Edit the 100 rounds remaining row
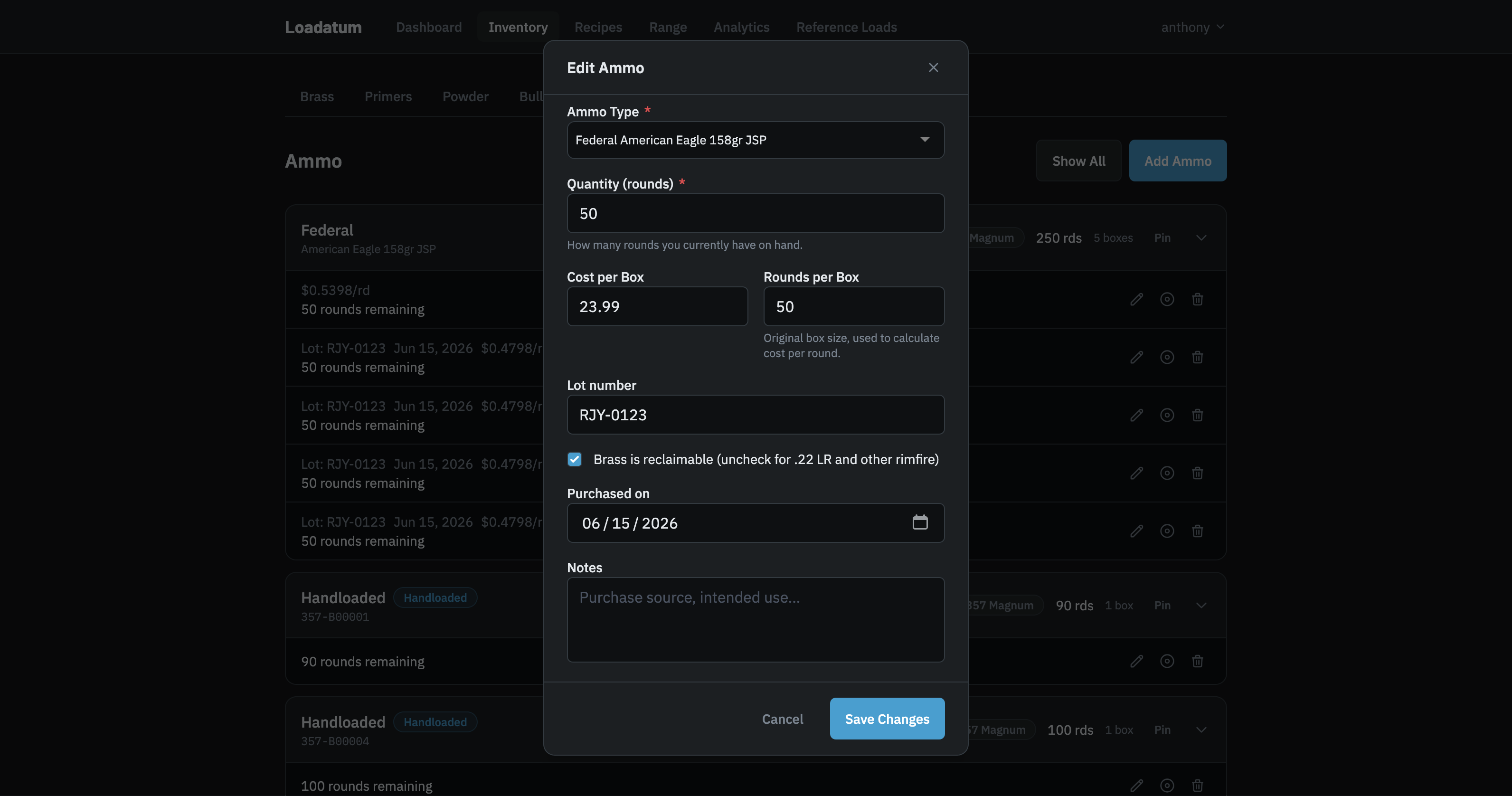The width and height of the screenshot is (1512, 796). [1136, 786]
